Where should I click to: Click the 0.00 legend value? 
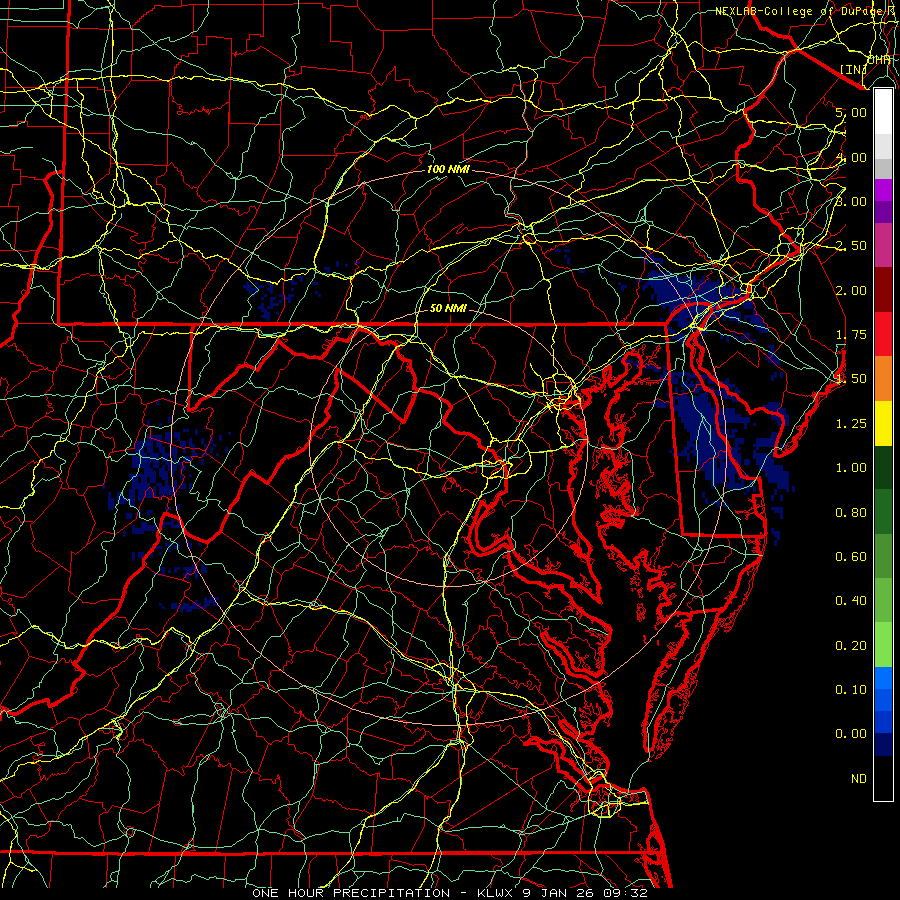click(x=851, y=734)
